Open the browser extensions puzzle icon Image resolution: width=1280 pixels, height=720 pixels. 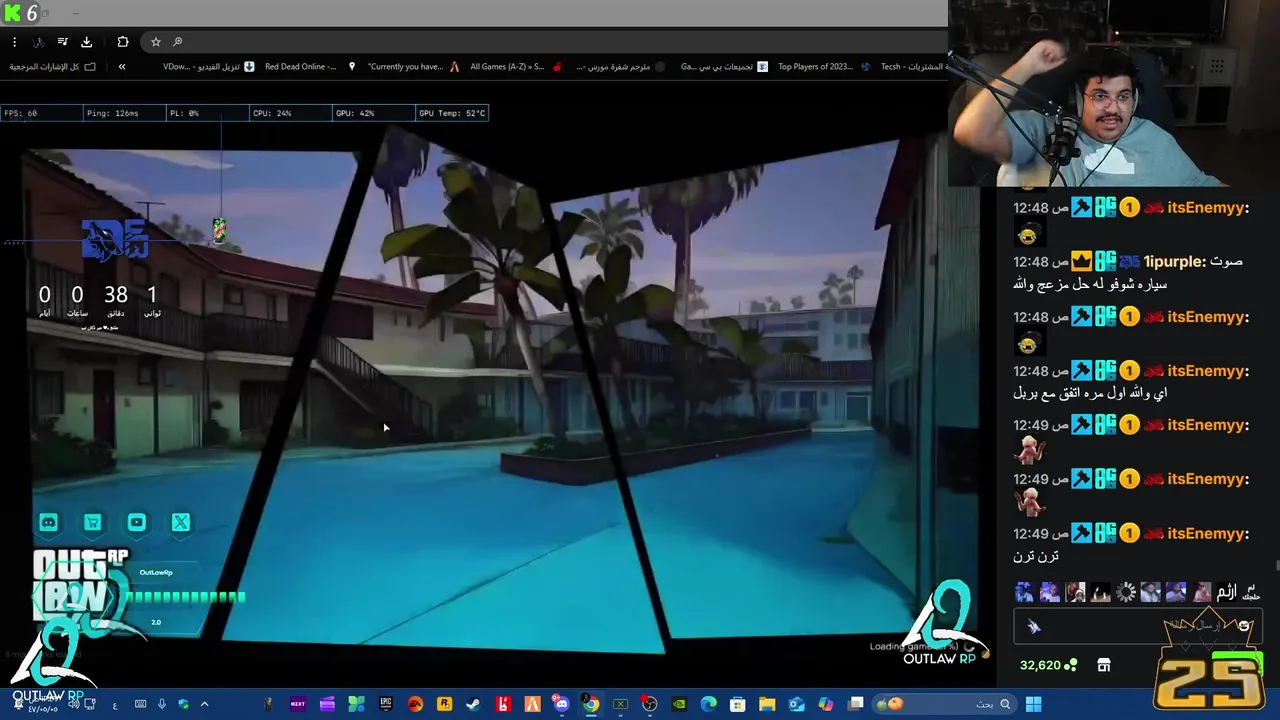point(123,42)
